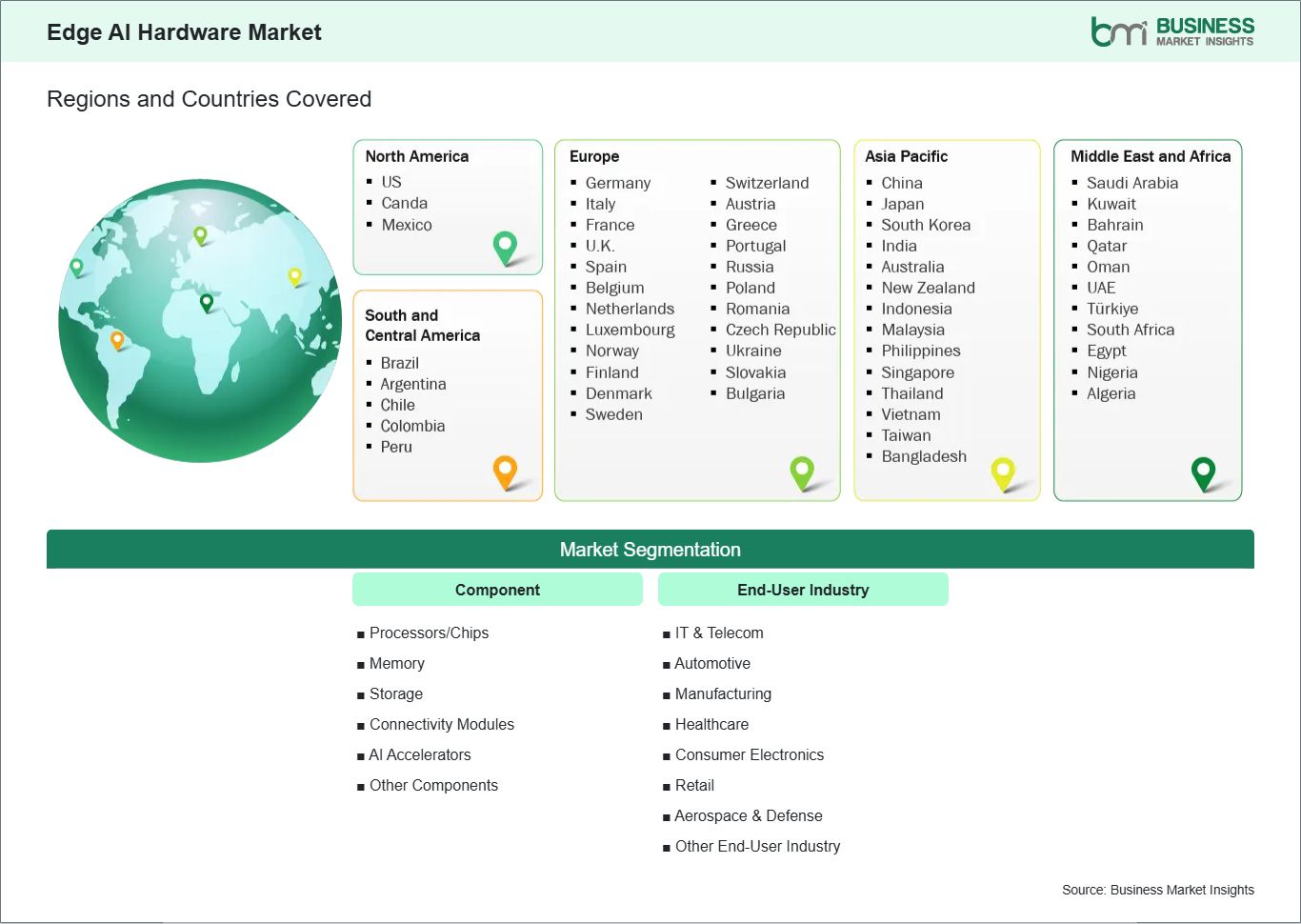
Task: Click the dark green pin on globe Africa
Action: point(207,303)
